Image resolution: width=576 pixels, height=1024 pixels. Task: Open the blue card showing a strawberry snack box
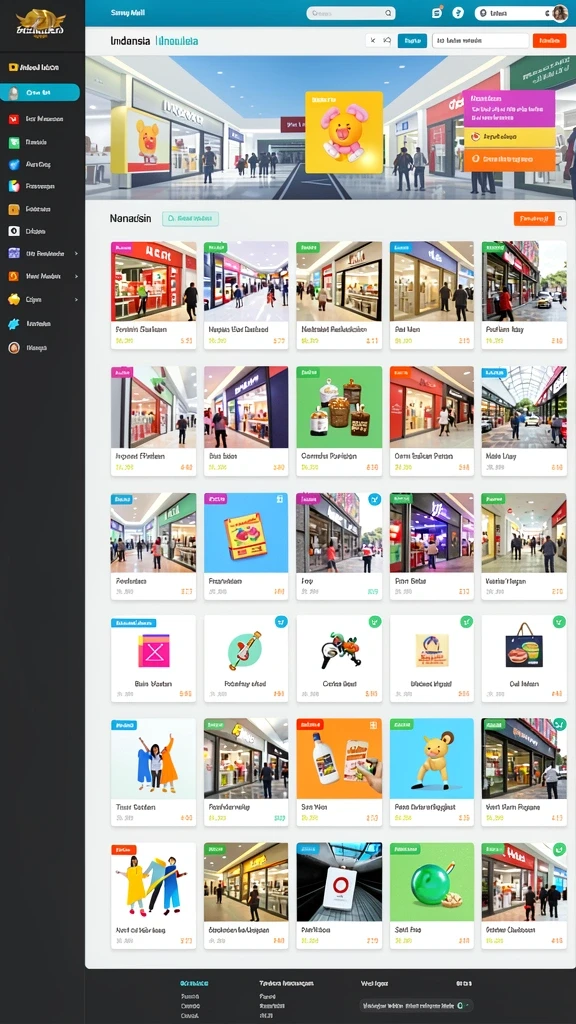click(x=246, y=547)
